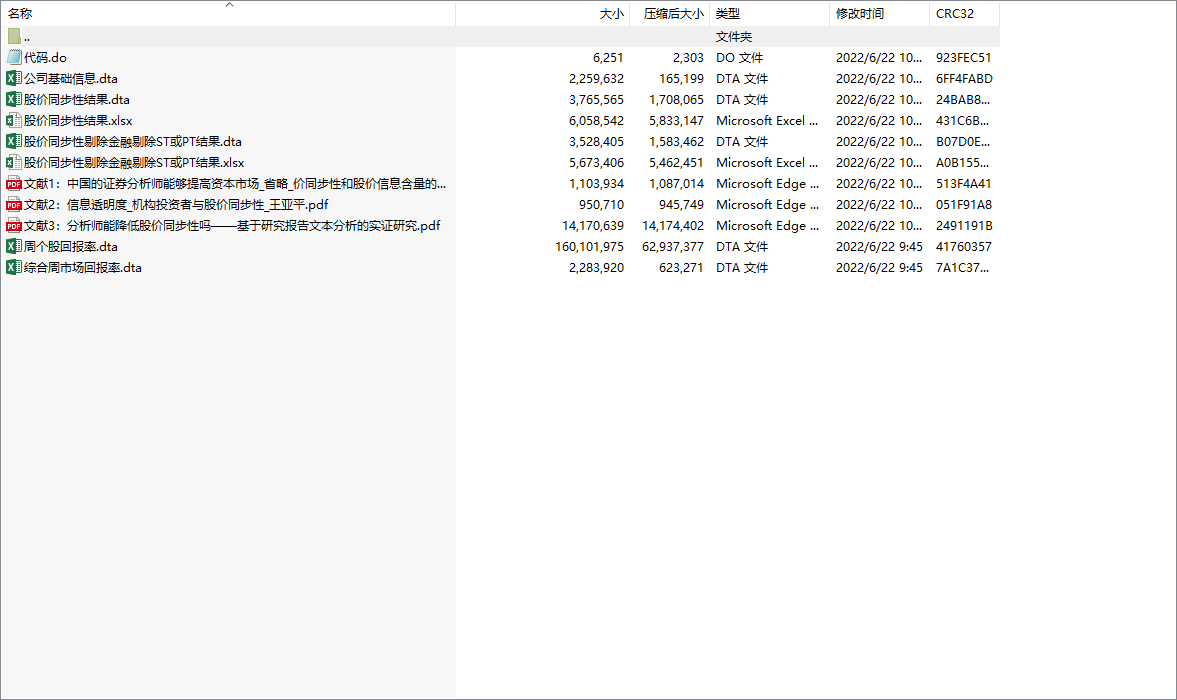Select the file name 股价同步性结果.xlsx
The image size is (1177, 700).
(78, 121)
